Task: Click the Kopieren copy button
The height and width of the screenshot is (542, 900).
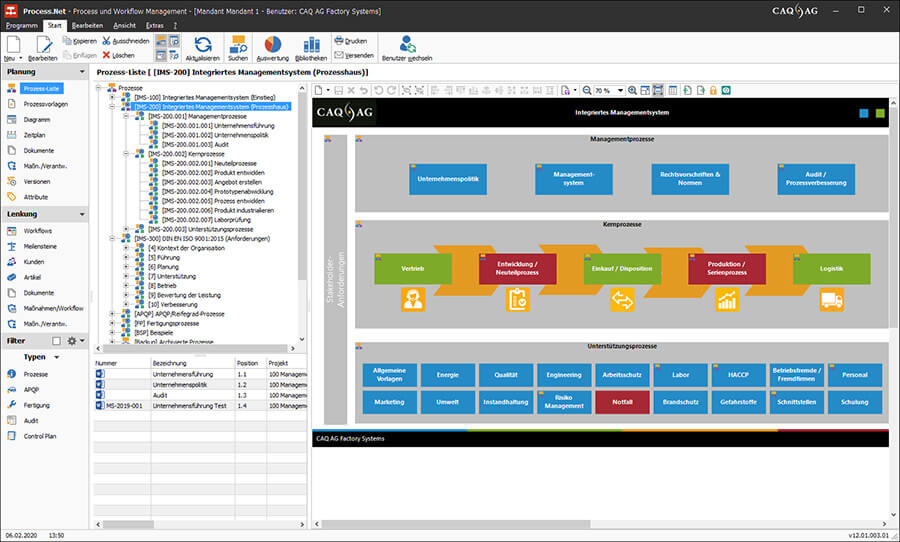Action: pos(80,41)
